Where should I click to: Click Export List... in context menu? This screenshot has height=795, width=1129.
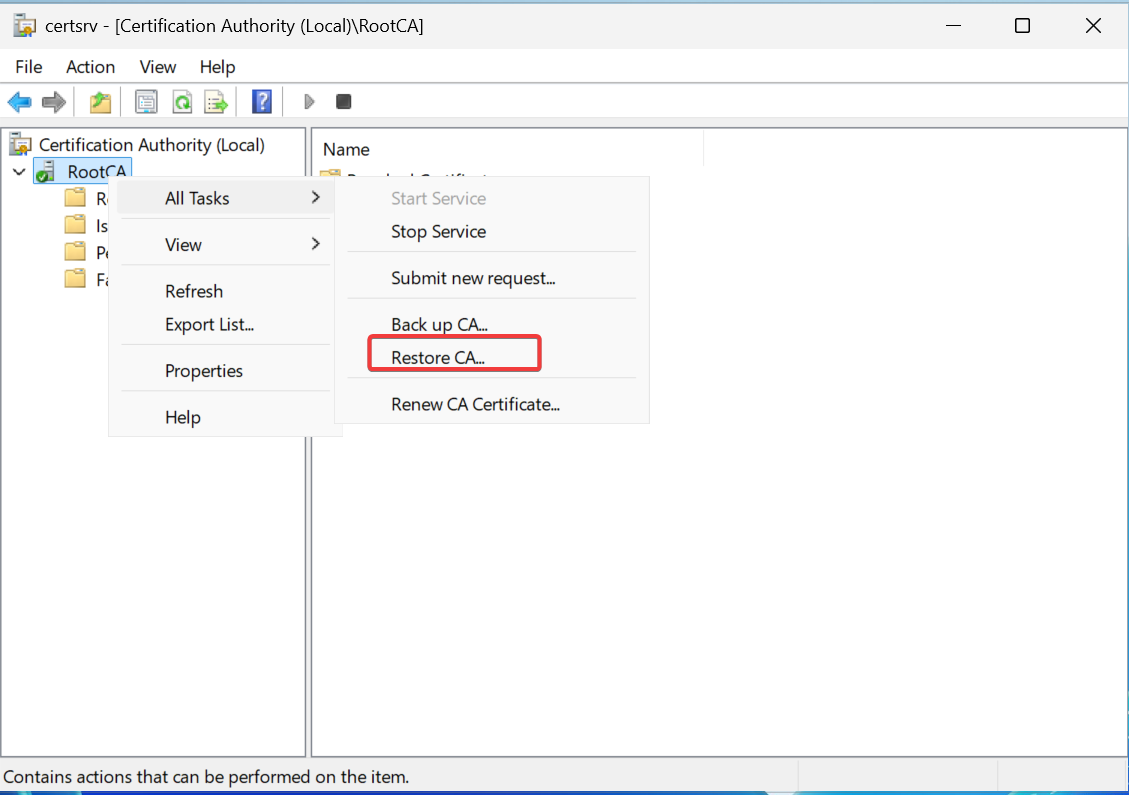pos(209,325)
